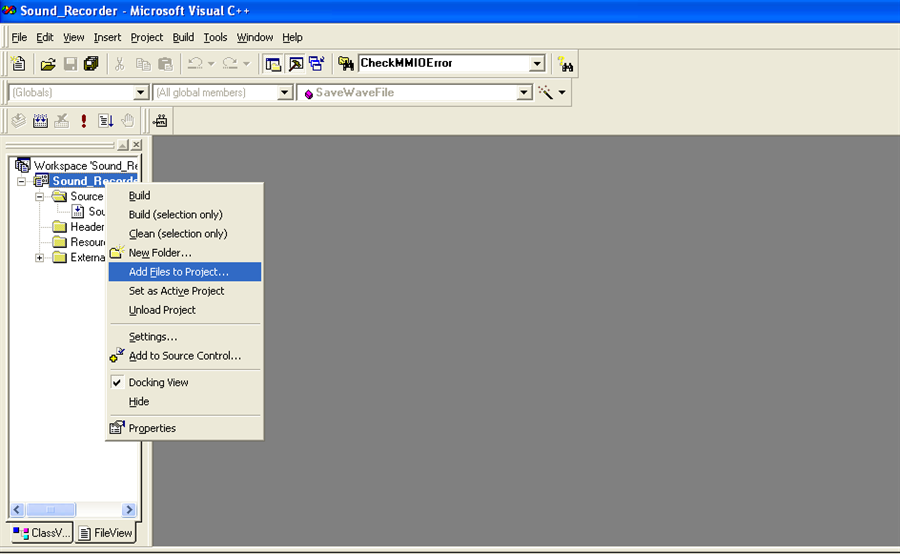Click the Paste clipboard icon

click(x=165, y=64)
